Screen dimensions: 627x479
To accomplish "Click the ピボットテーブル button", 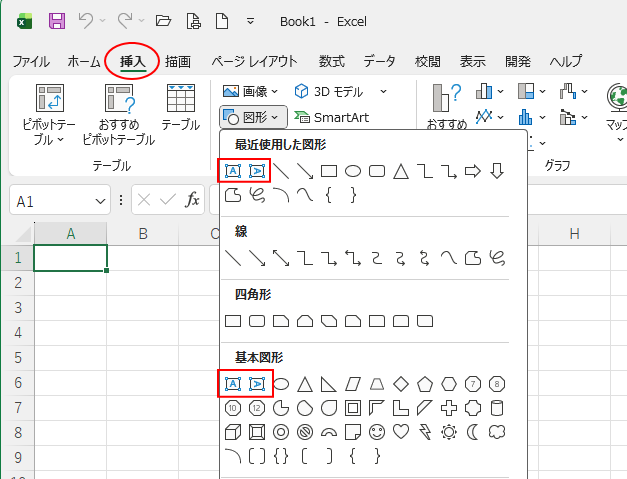I will (49, 114).
